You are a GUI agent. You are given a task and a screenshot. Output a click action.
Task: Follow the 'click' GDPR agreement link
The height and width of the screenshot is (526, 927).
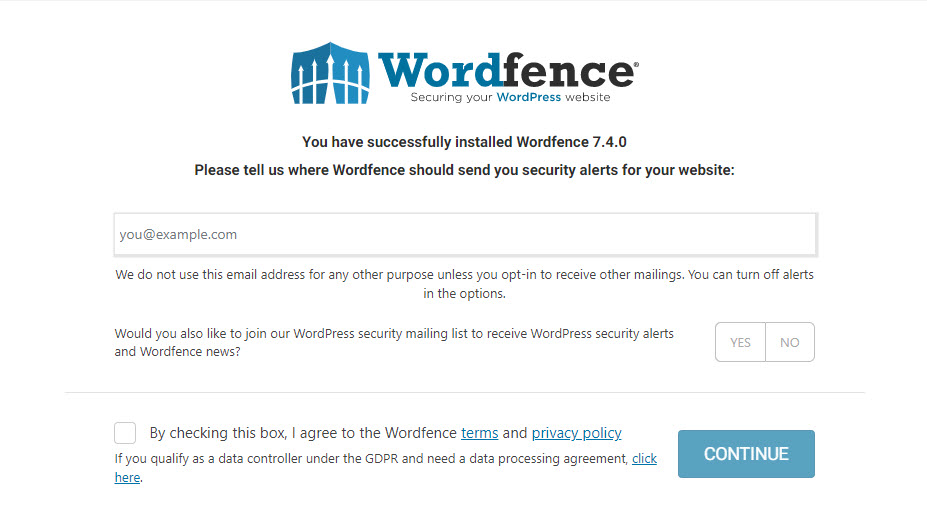[x=644, y=459]
